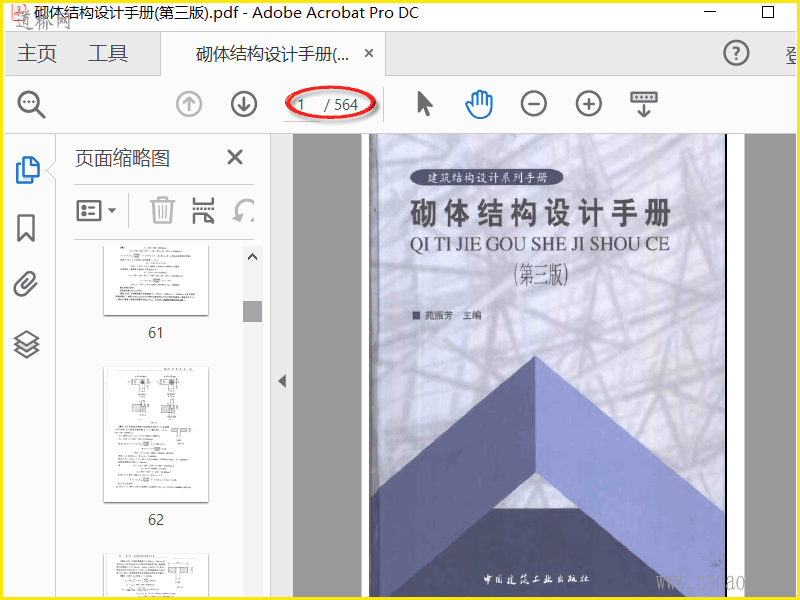Rotate pages counterclockwise icon
Screen dimensions: 800x600
pos(243,210)
